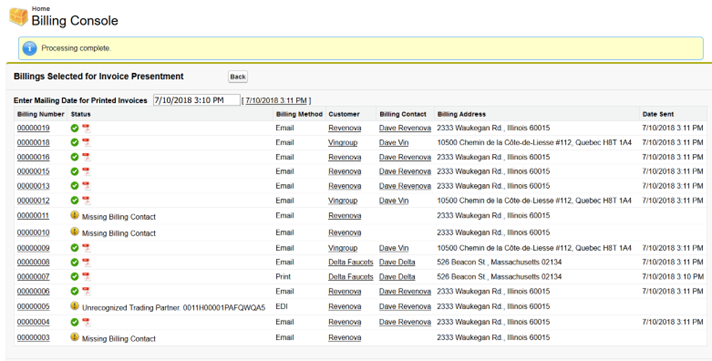Open billing number 00000003

point(33,337)
